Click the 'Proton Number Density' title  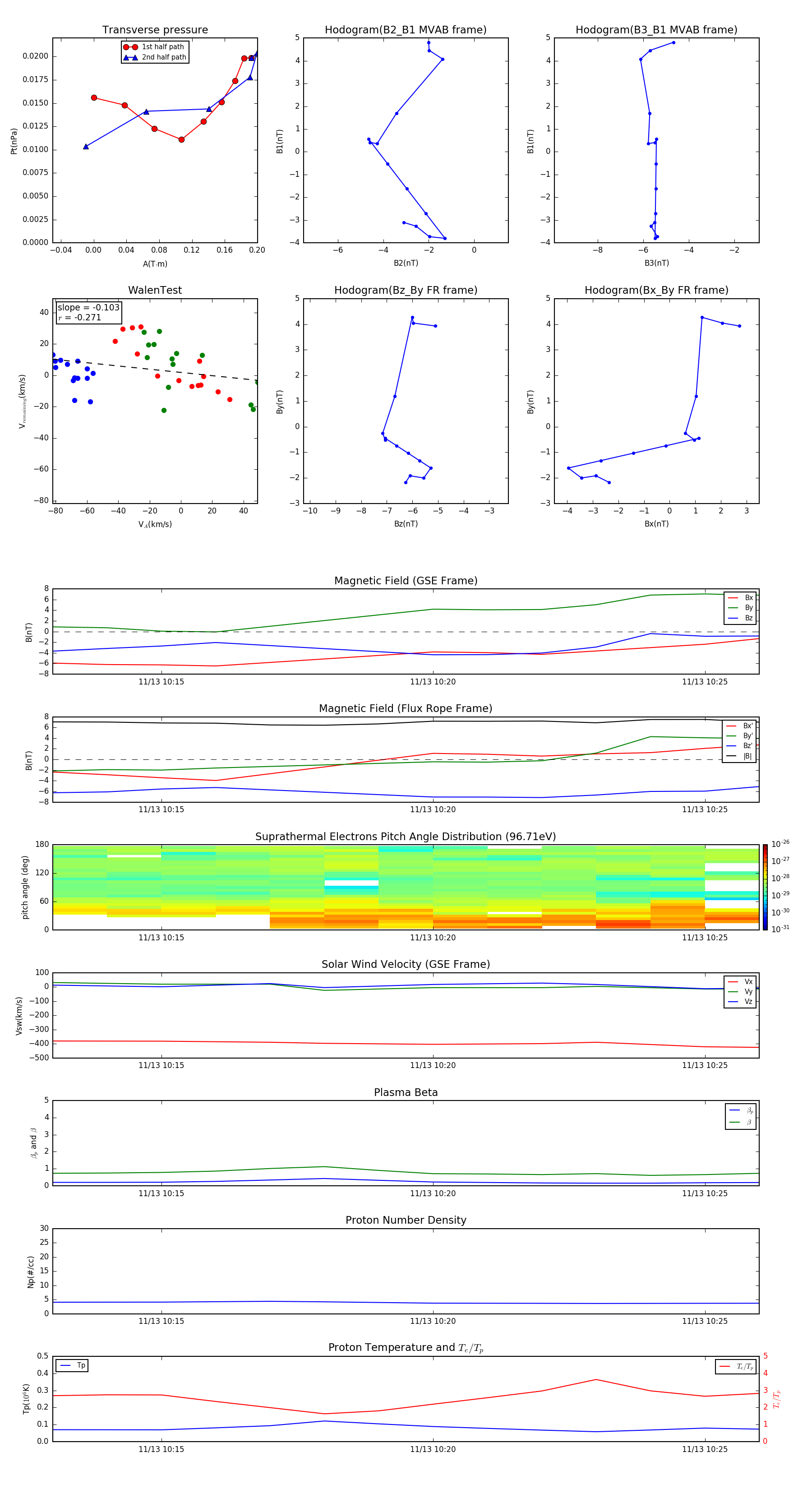point(406,1220)
